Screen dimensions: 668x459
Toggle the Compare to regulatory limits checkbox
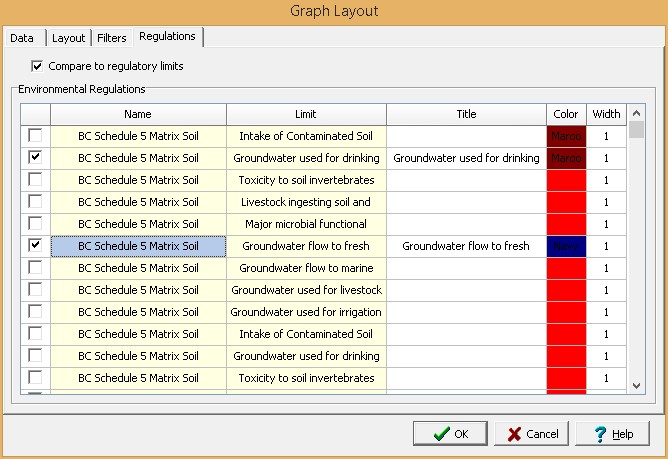click(37, 66)
